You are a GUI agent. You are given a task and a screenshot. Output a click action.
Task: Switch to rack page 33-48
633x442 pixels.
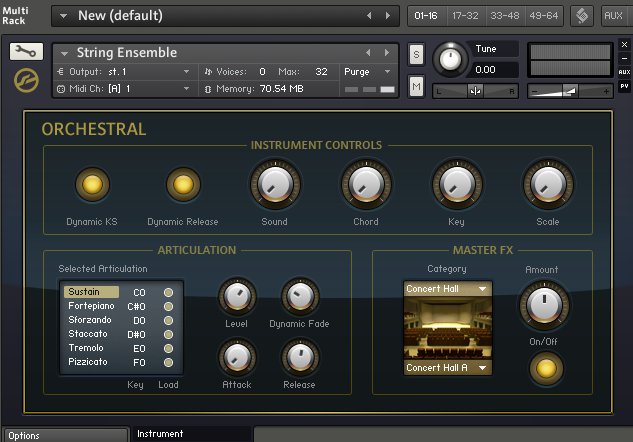[x=505, y=16]
